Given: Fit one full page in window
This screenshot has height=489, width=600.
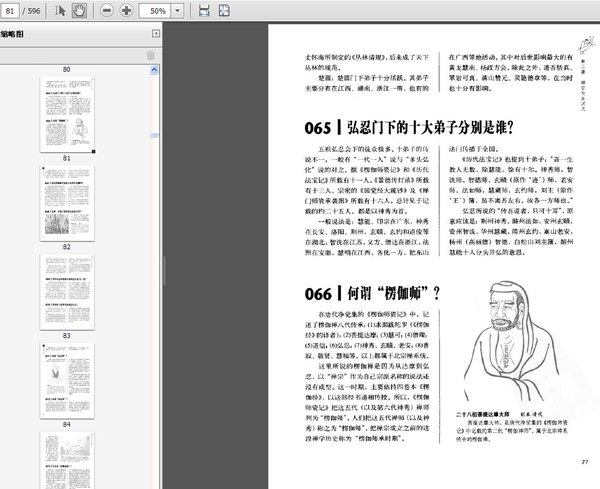Looking at the screenshot, I should click(x=224, y=10).
